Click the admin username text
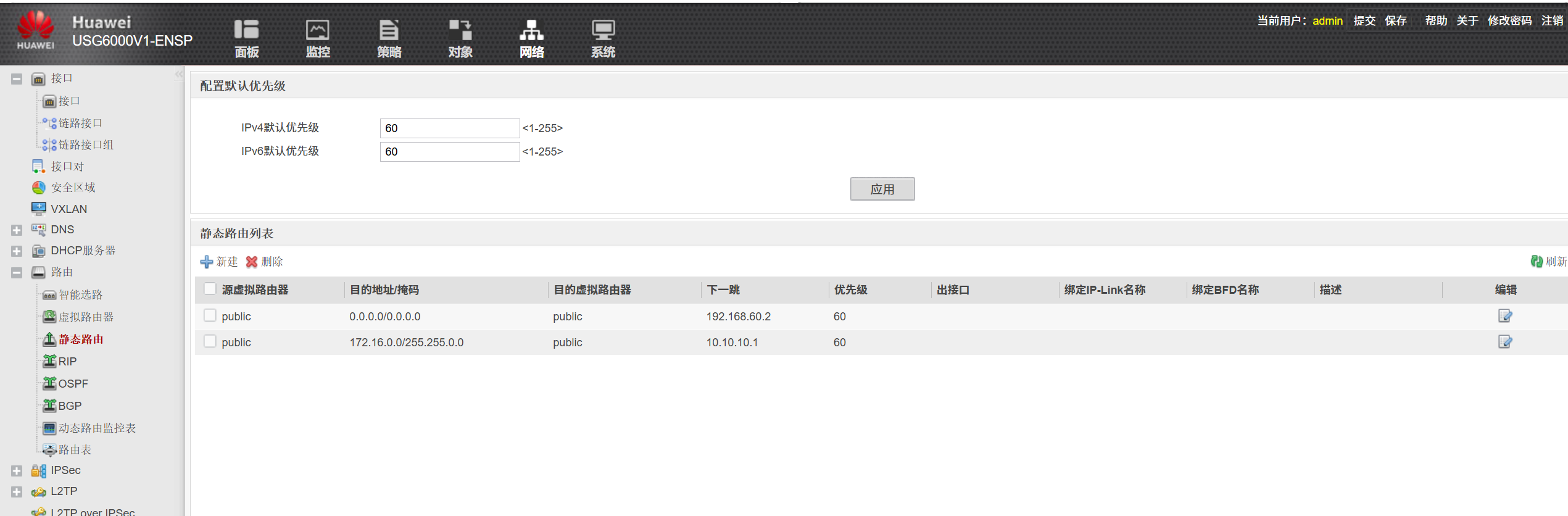1568x516 pixels. coord(1327,21)
